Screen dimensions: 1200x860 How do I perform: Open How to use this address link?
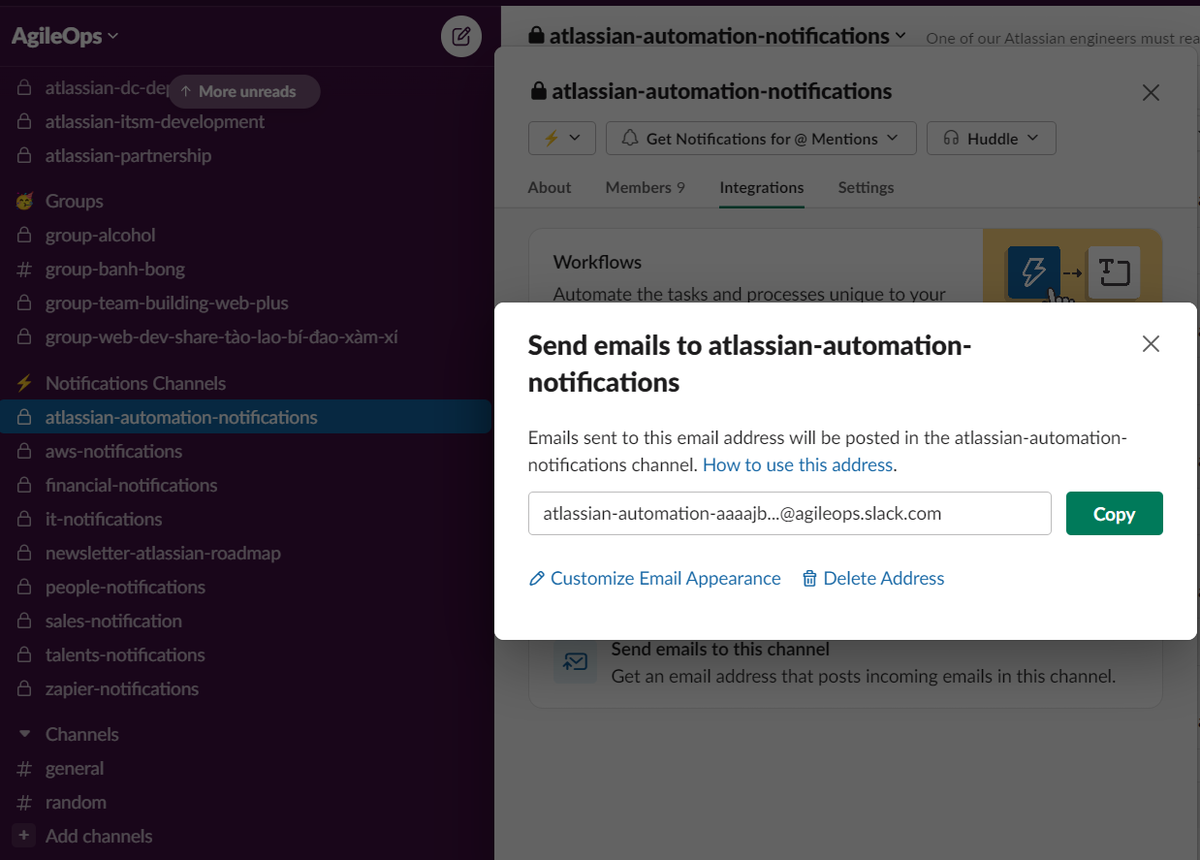point(798,465)
